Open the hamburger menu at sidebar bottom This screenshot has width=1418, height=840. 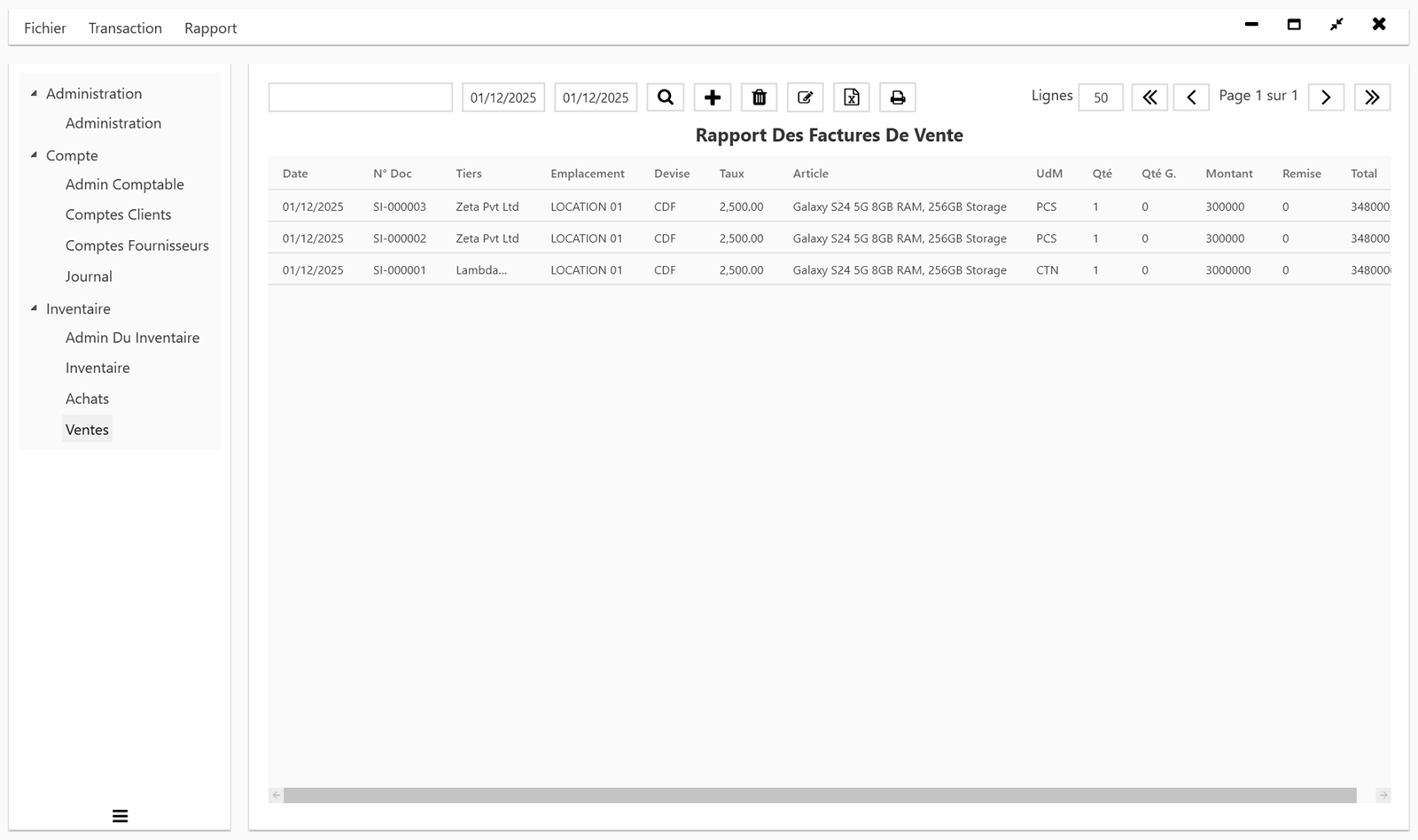pyautogui.click(x=120, y=815)
